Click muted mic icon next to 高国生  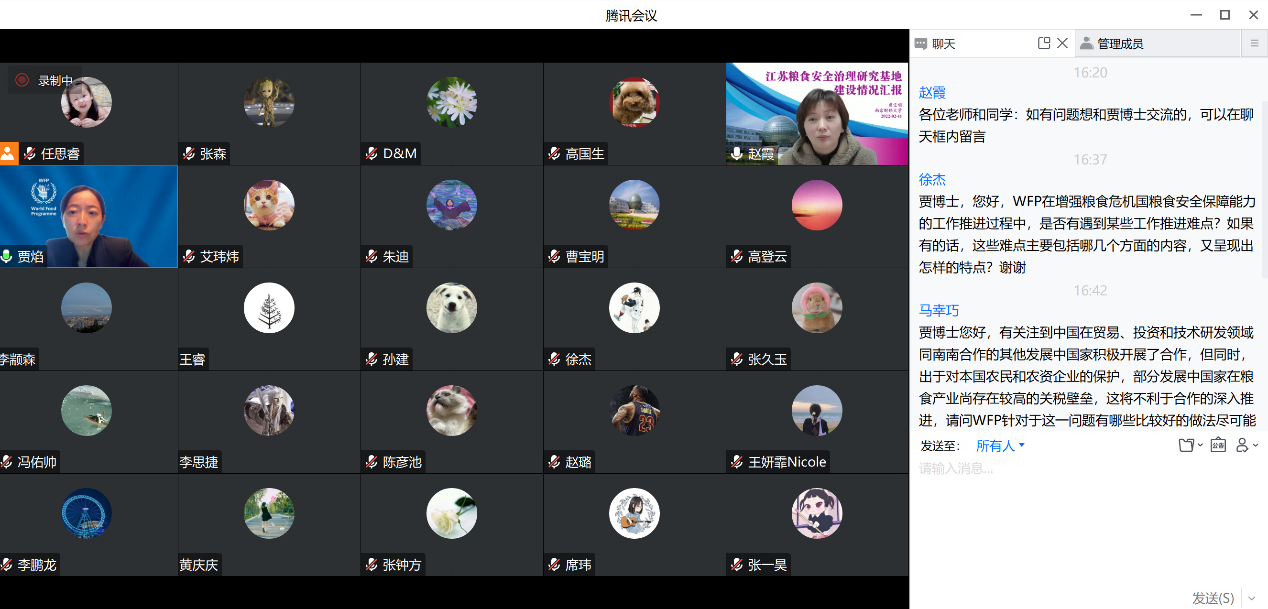click(553, 154)
